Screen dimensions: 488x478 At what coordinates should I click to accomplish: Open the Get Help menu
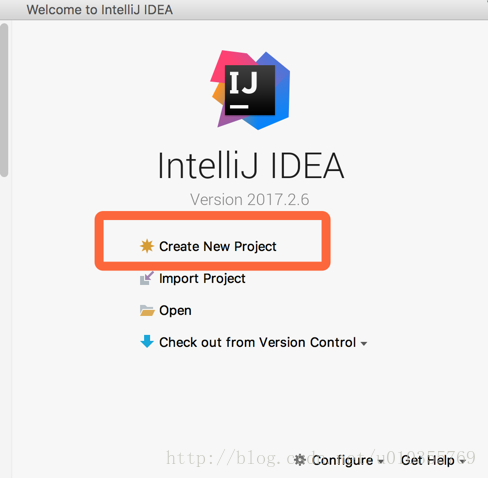tap(428, 460)
